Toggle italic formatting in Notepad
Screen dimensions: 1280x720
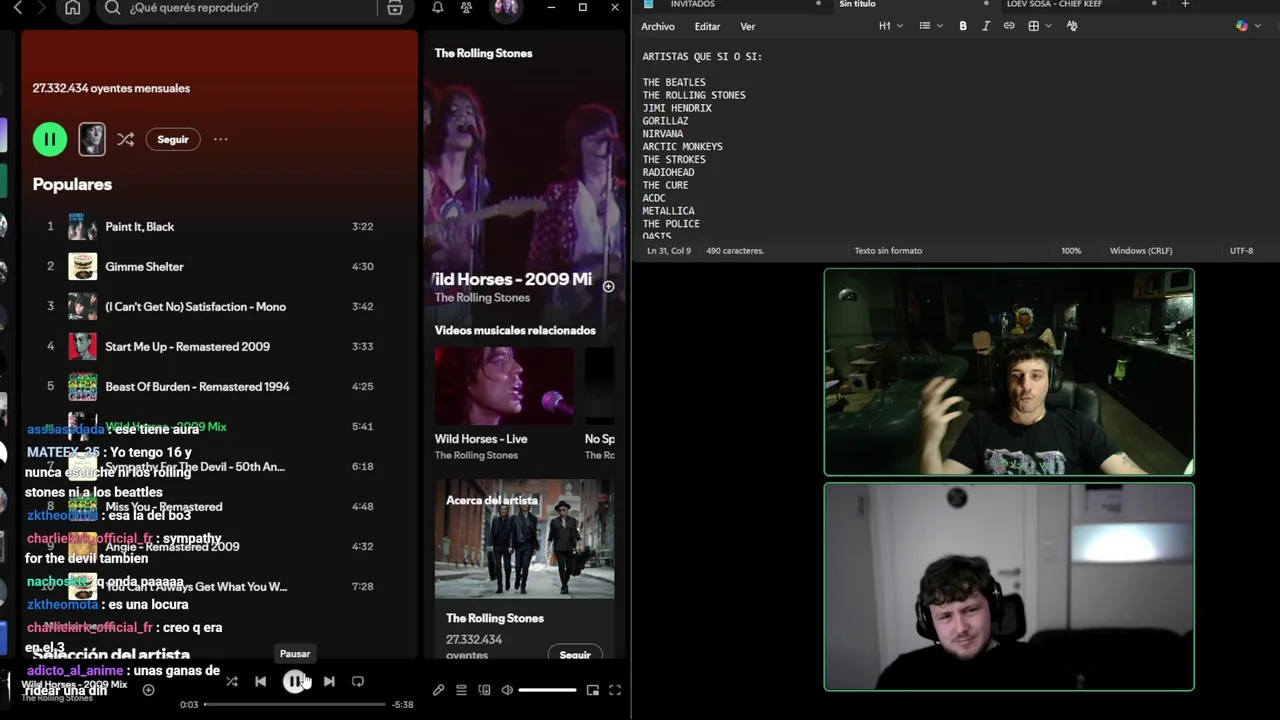click(x=986, y=26)
